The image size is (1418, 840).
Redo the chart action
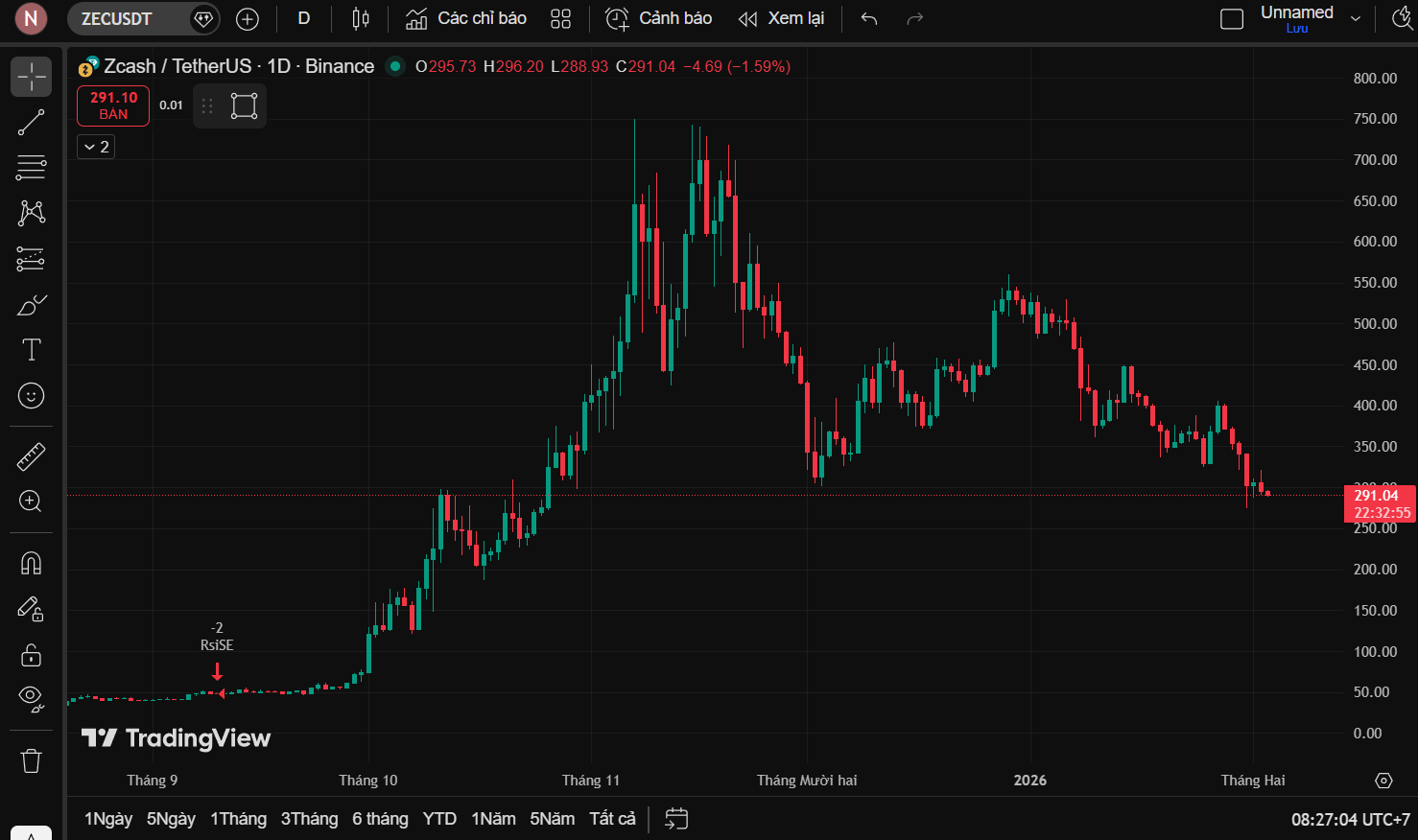(914, 19)
